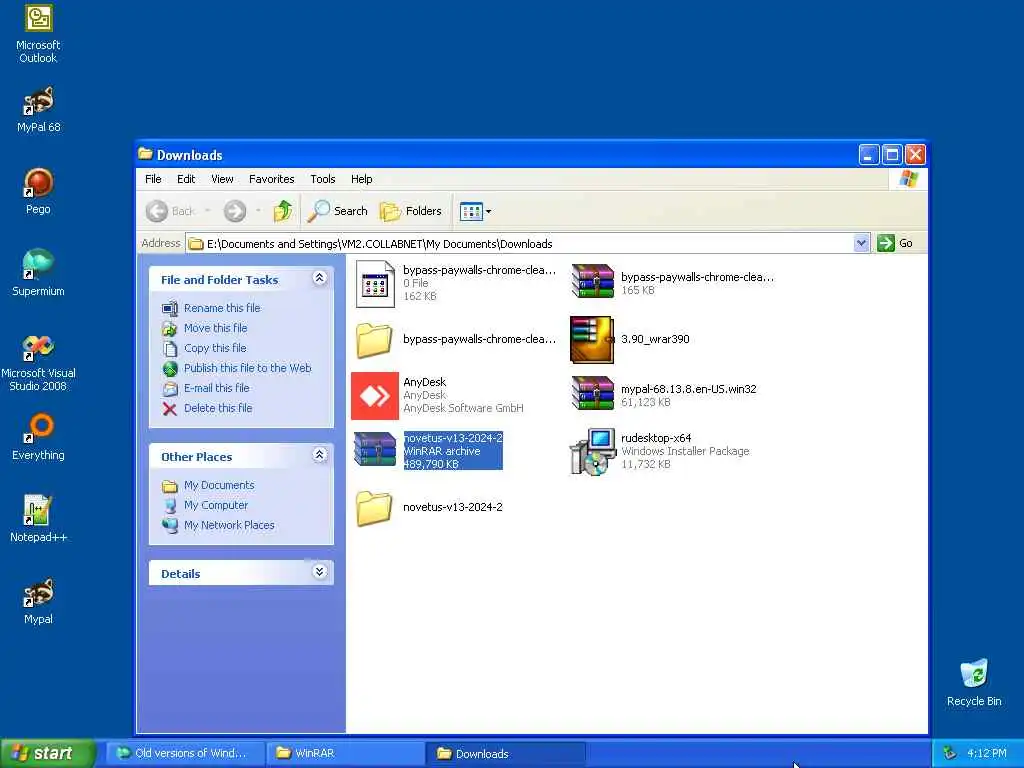Open the Views dropdown button

tap(475, 211)
